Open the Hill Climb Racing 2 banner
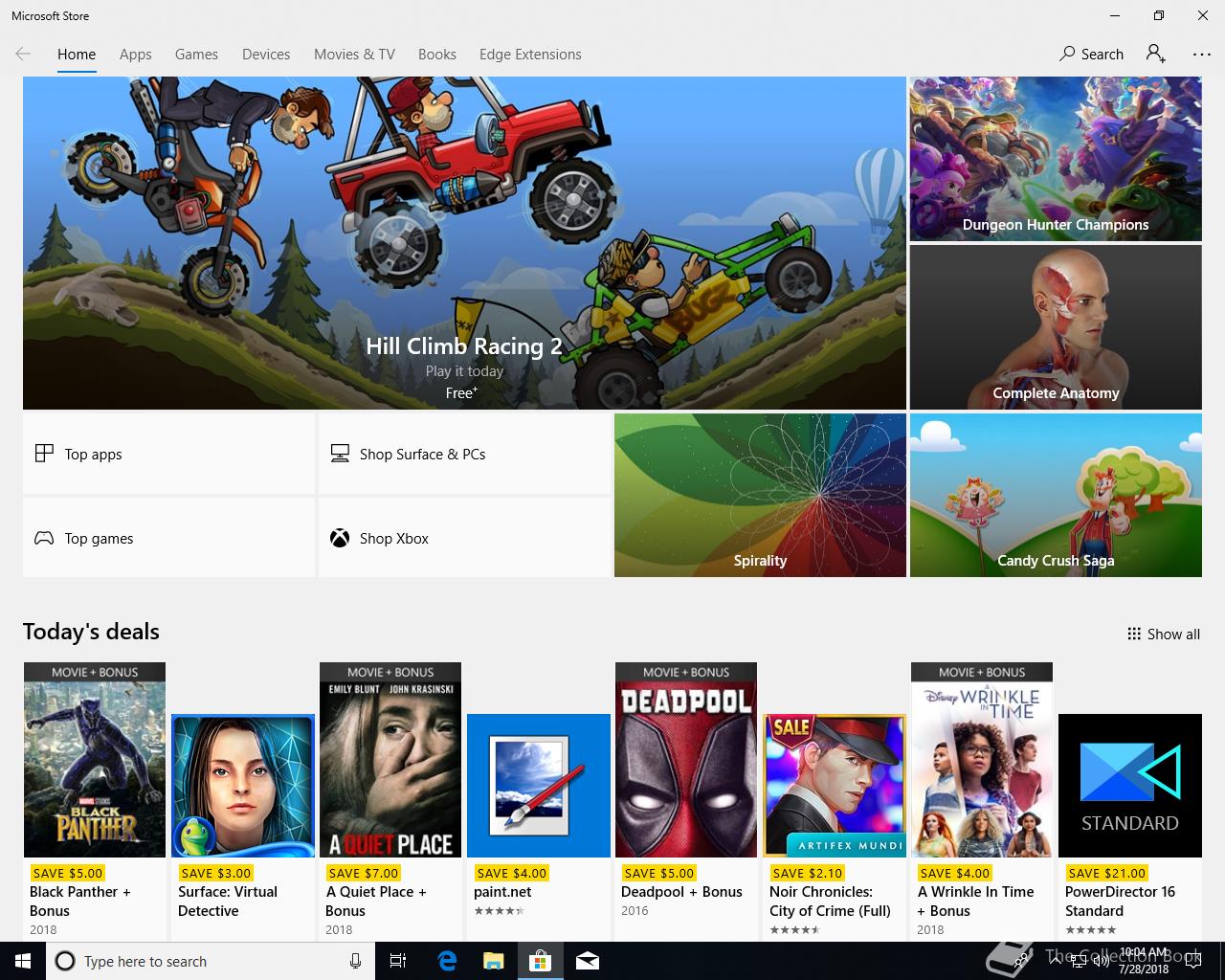The image size is (1225, 980). pos(464,243)
